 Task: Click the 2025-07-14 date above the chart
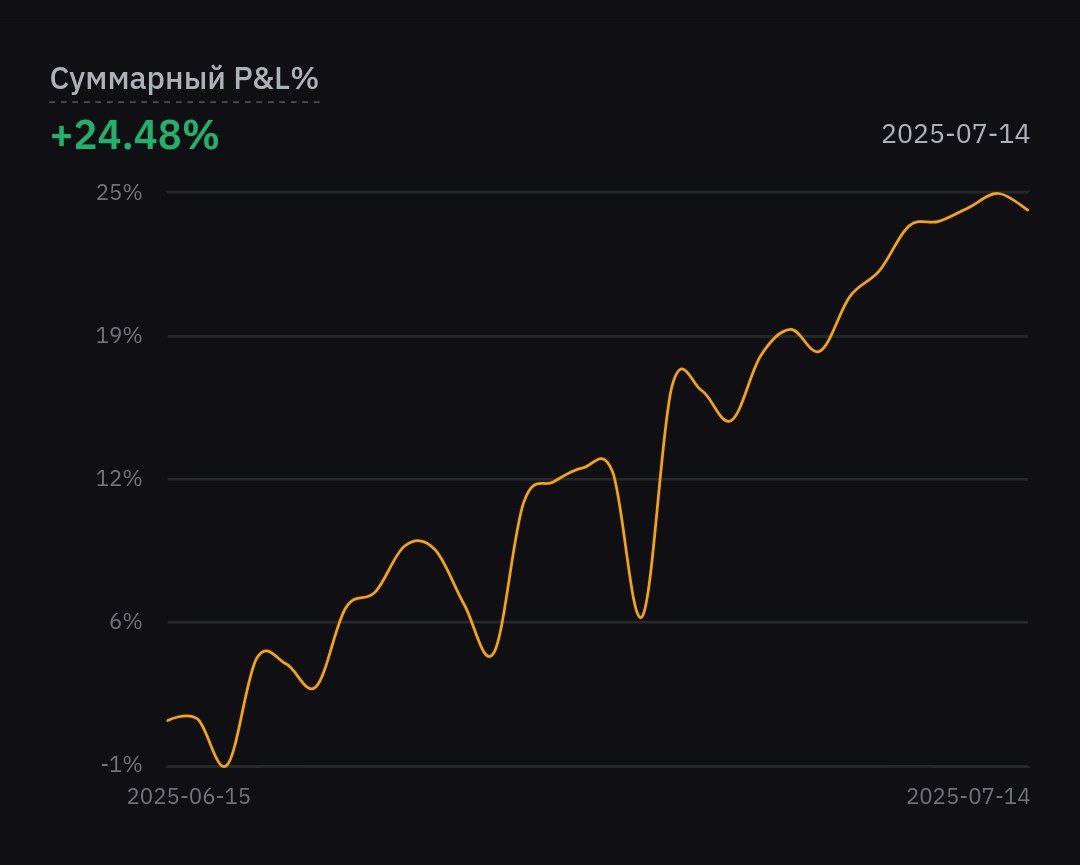pos(955,134)
